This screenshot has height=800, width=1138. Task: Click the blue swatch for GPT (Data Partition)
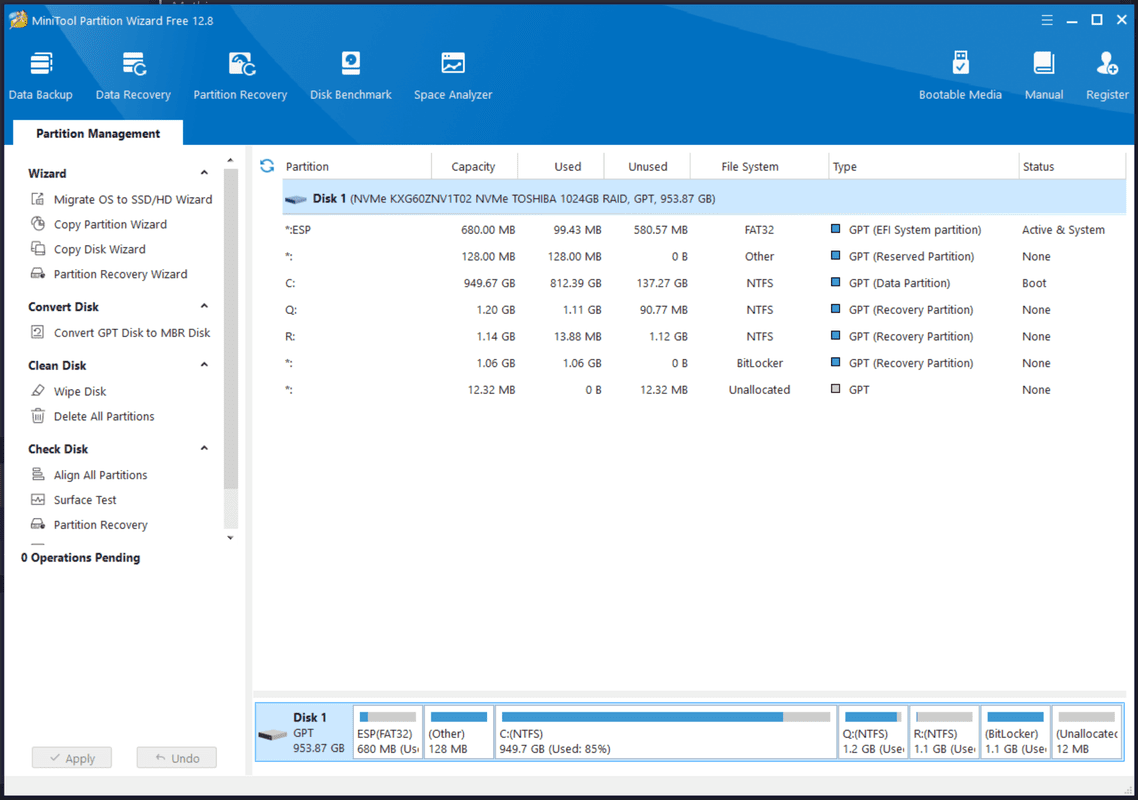pos(835,282)
